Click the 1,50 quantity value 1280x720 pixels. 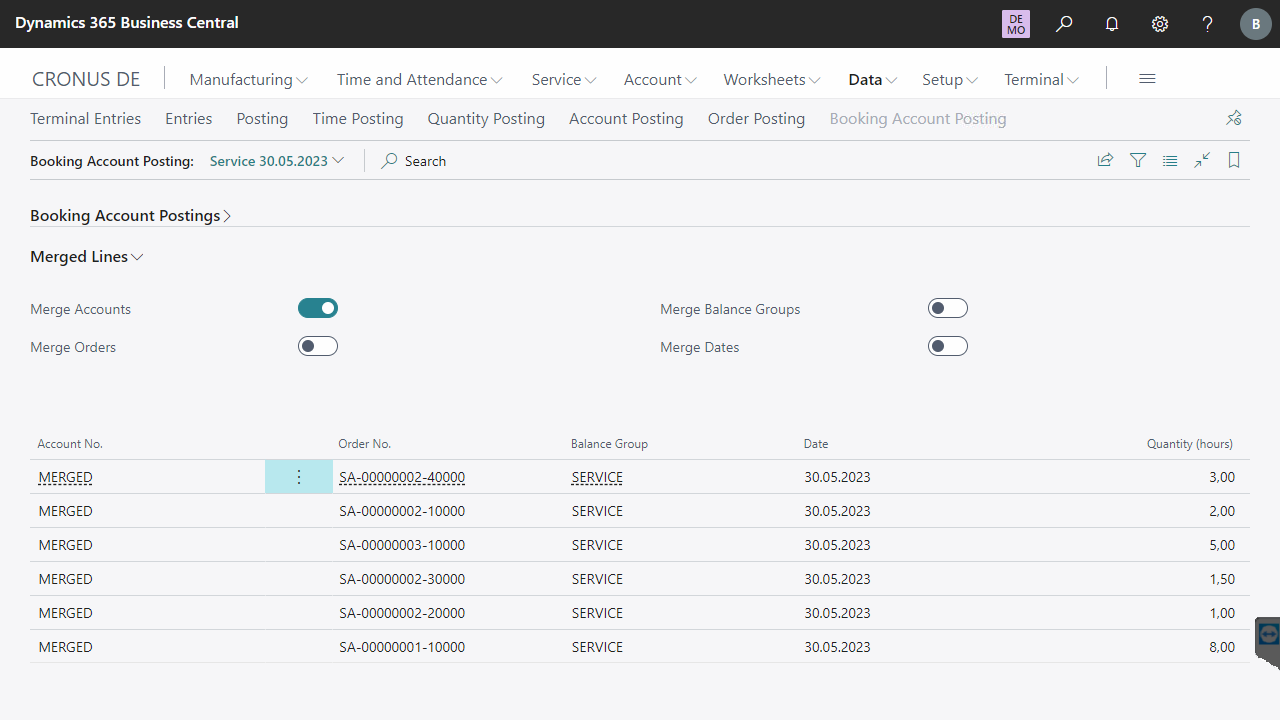(1222, 579)
